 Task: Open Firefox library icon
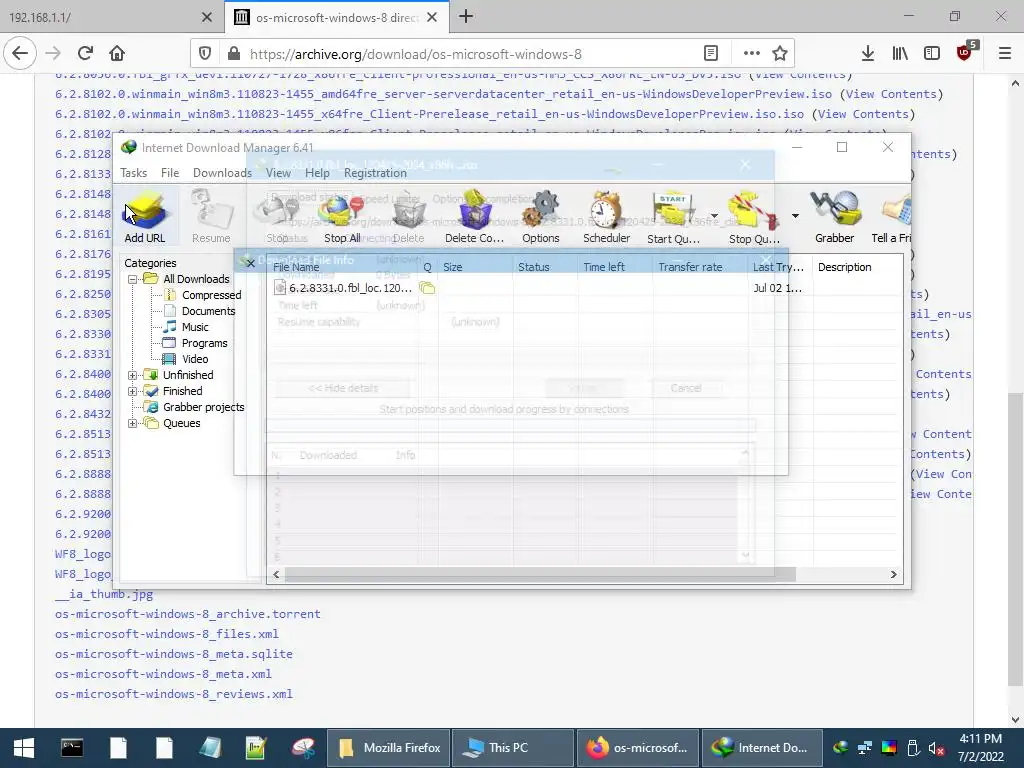pos(900,54)
